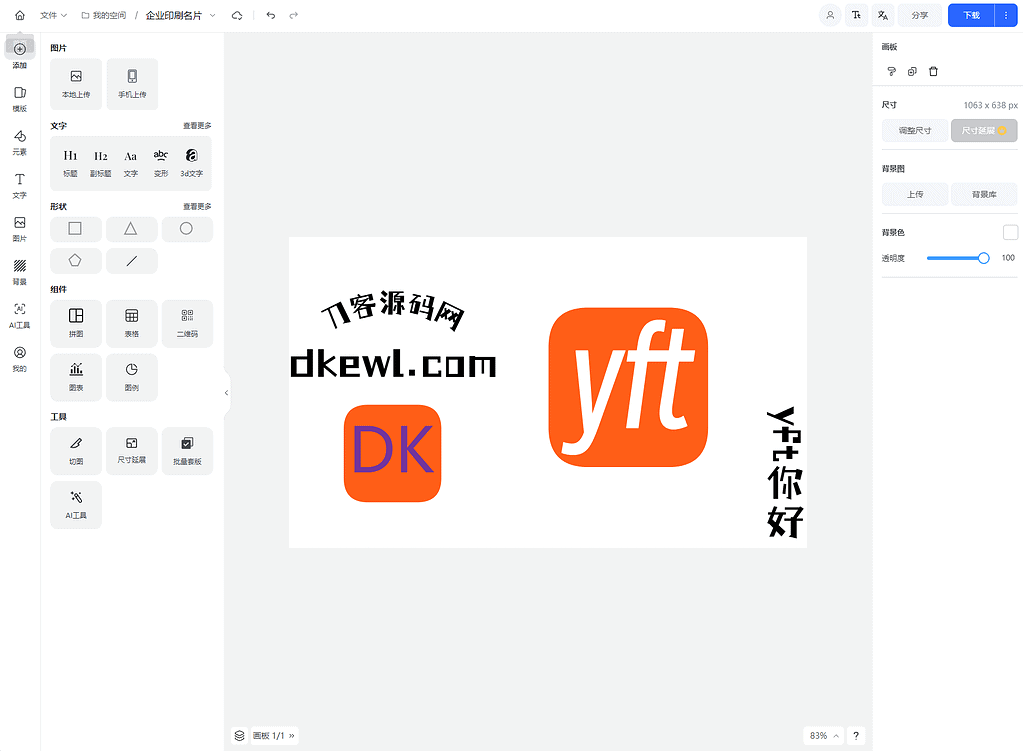Click 查看更多 beside 文字 section
Viewport: 1023px width, 751px height.
click(x=197, y=126)
